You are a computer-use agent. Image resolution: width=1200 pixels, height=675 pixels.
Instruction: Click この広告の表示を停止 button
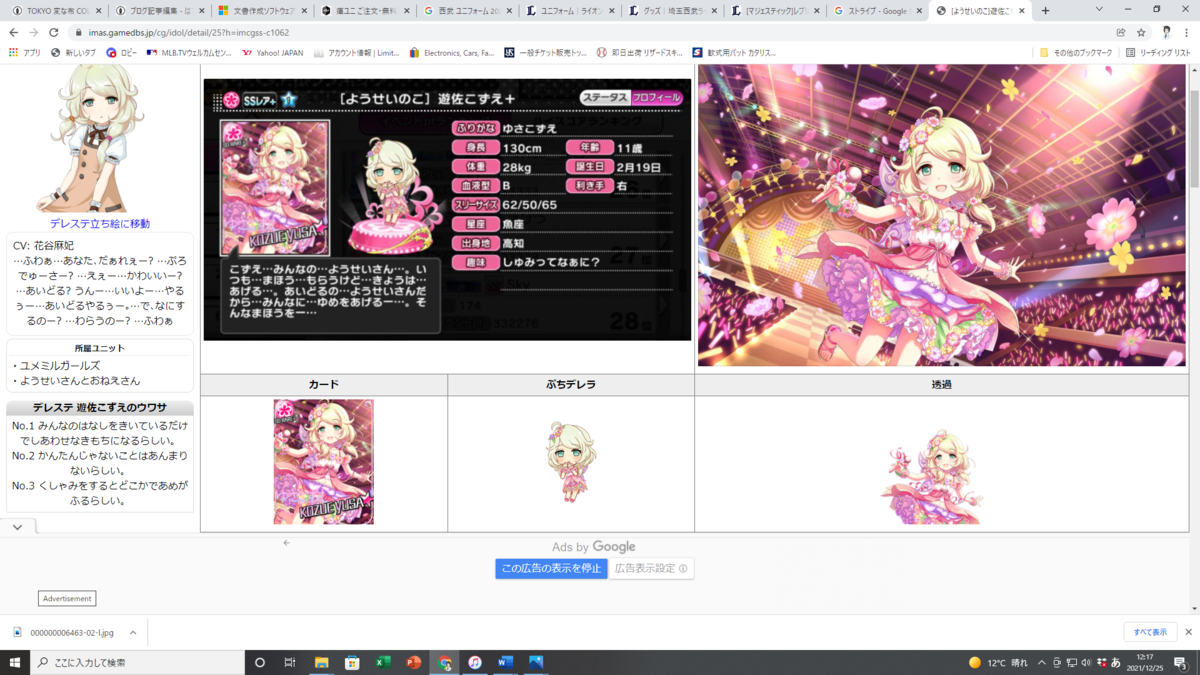551,568
